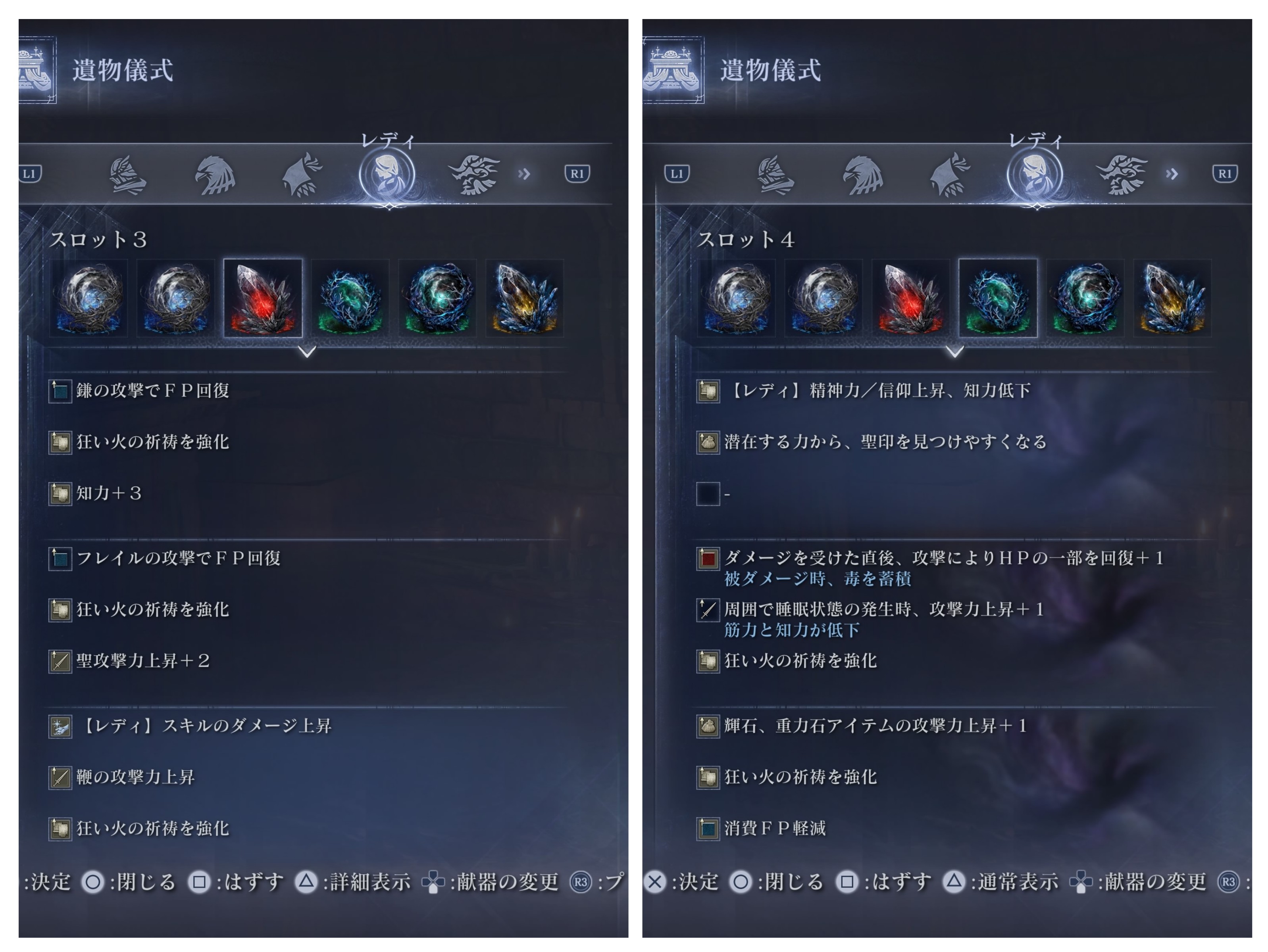Click the triangle 詳細表示 button prompt
The height and width of the screenshot is (952, 1268).
pos(352,881)
